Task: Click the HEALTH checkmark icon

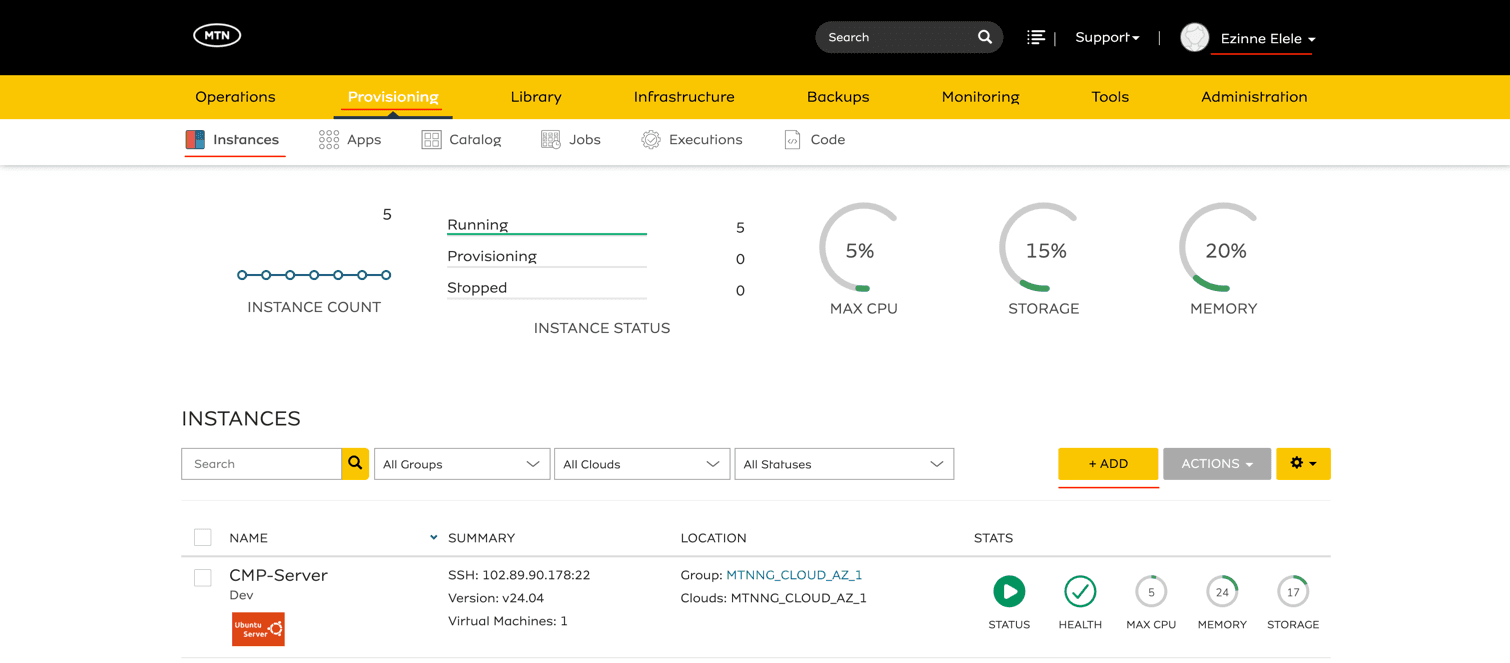Action: (x=1080, y=592)
